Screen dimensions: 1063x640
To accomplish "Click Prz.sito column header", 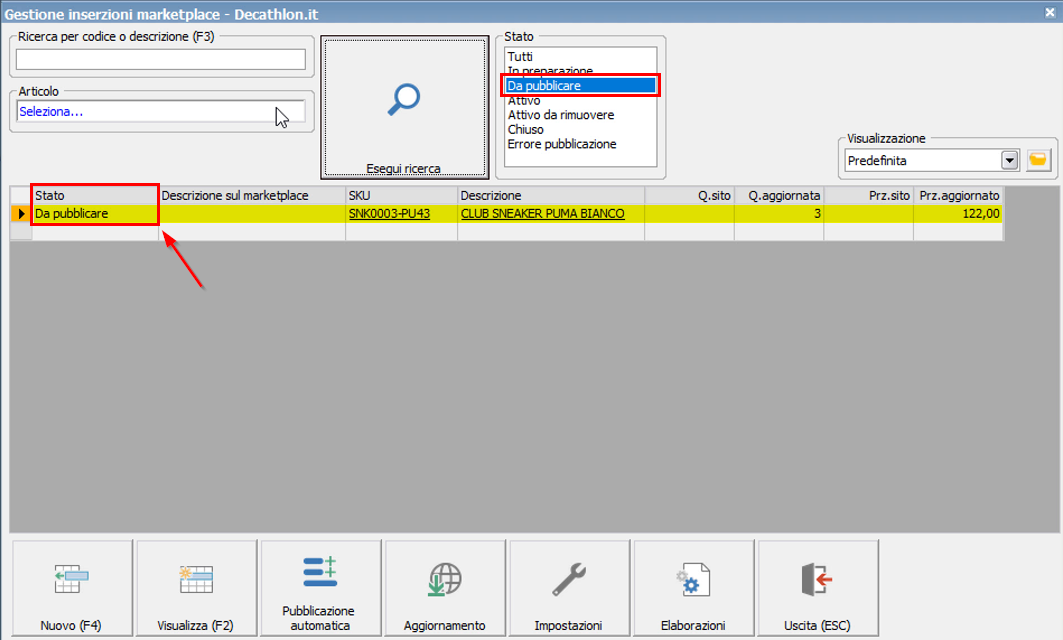I will (x=868, y=195).
